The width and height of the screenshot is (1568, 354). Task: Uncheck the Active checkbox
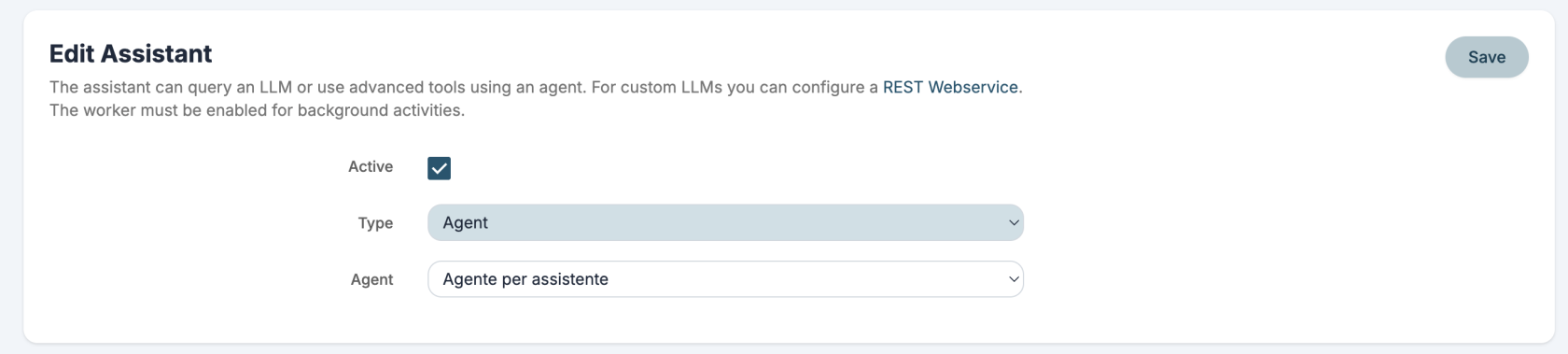click(439, 168)
